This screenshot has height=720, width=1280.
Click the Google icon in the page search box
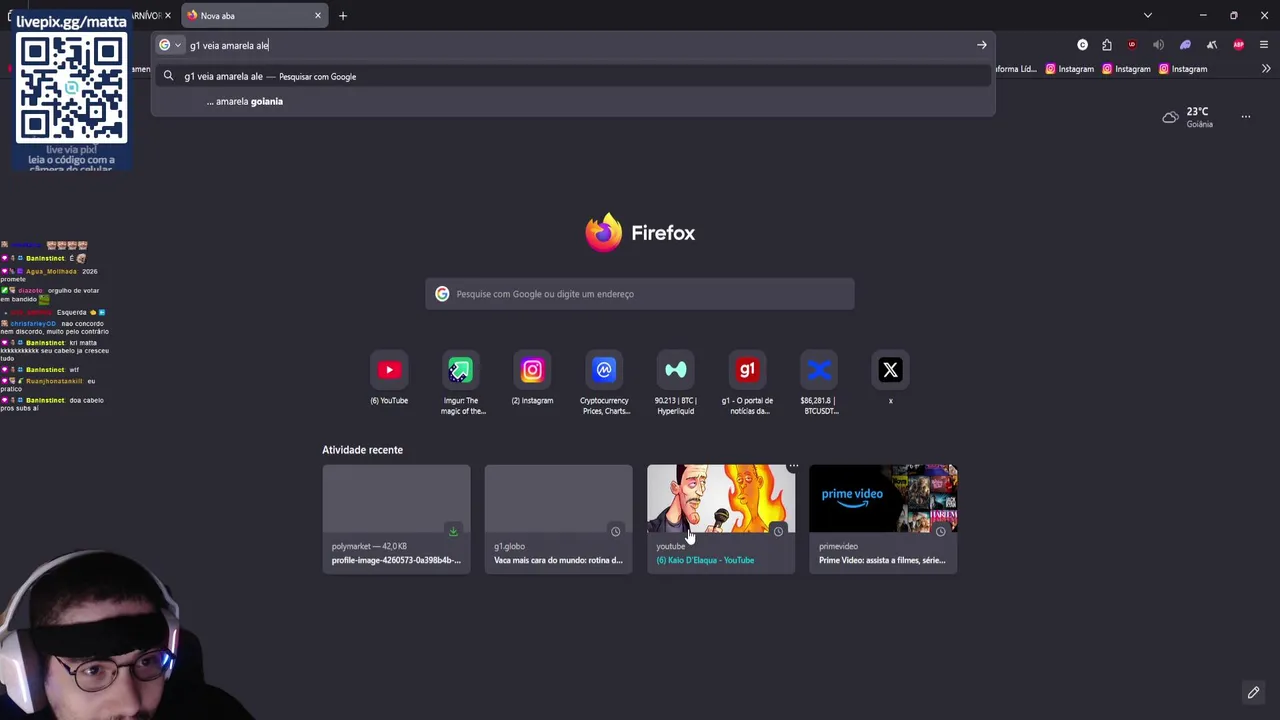pyautogui.click(x=442, y=294)
